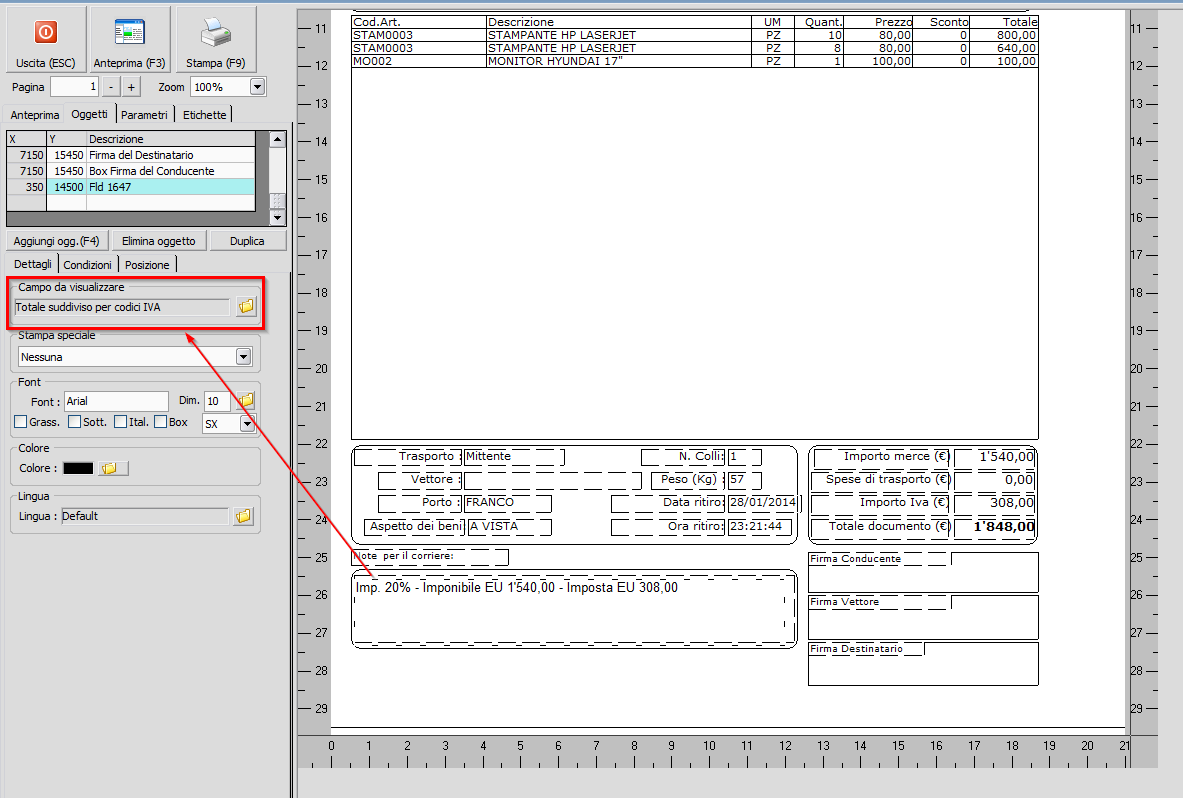Click Importo Iva value 308,00
The image size is (1183, 798).
point(994,503)
